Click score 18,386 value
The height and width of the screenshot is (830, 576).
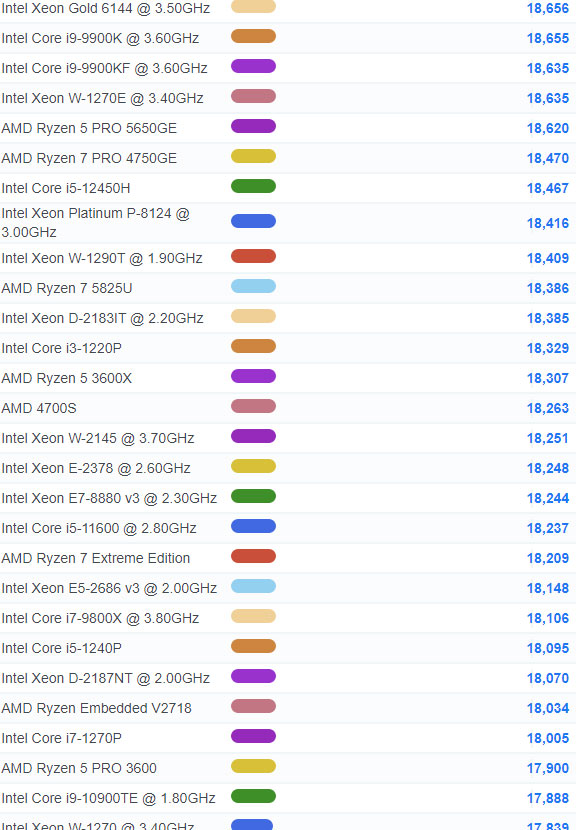click(548, 288)
